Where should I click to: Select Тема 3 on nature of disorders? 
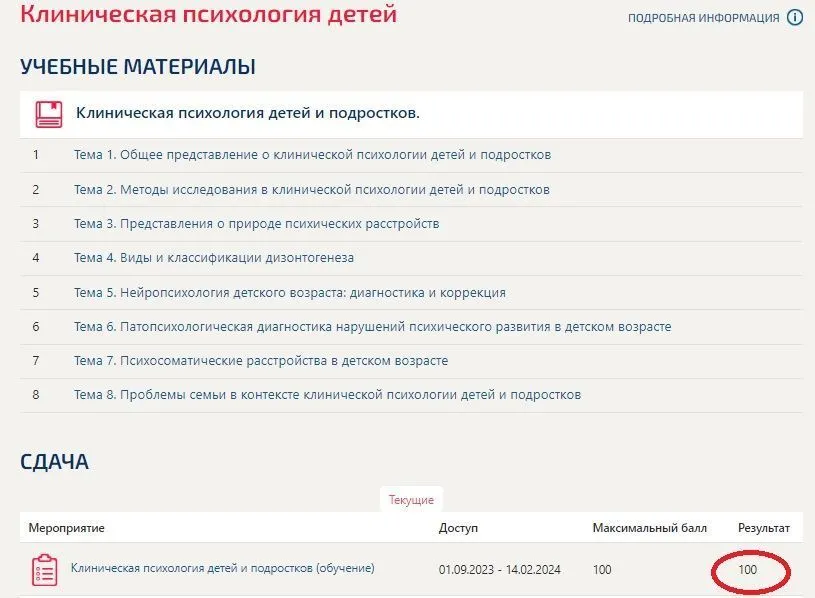coord(256,223)
